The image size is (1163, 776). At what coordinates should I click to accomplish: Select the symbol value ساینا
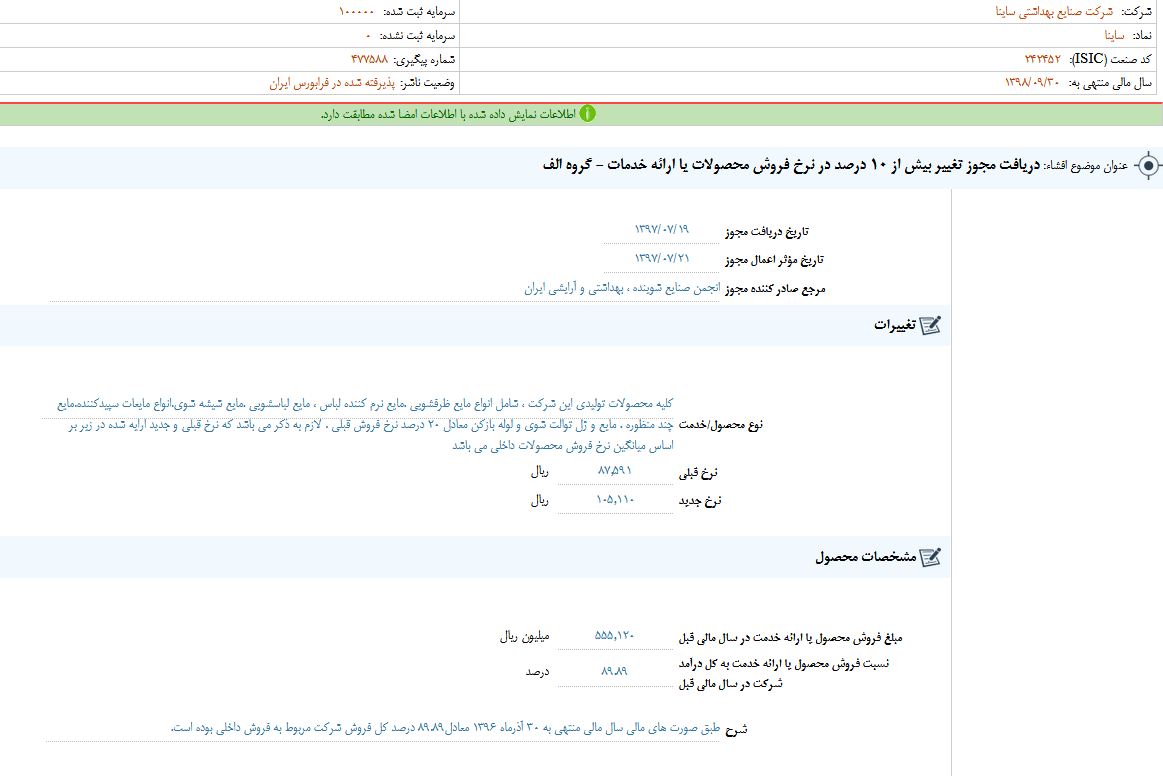click(x=1114, y=35)
